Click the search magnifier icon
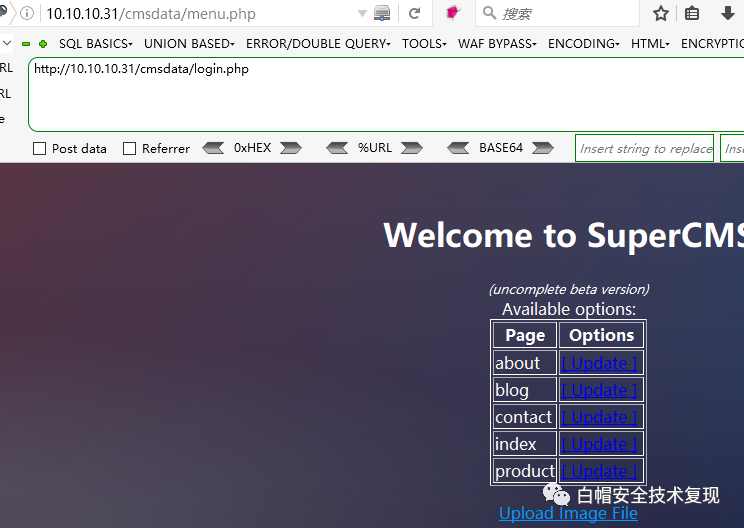Screen dimensions: 744x528 click(489, 13)
